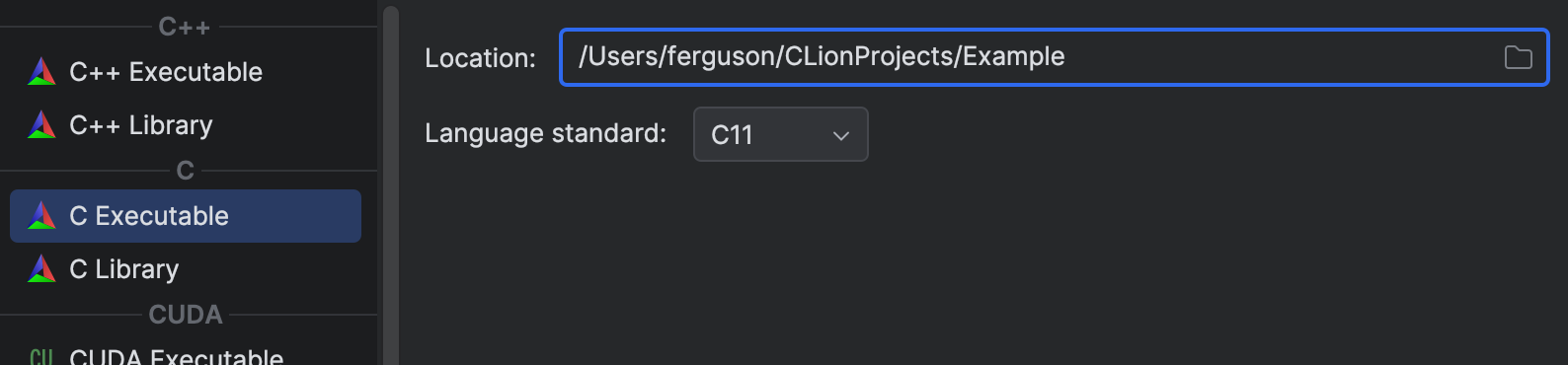Click the C++ Executable CMake triangle icon
Screen dimensions: 1568x365
tap(41, 71)
